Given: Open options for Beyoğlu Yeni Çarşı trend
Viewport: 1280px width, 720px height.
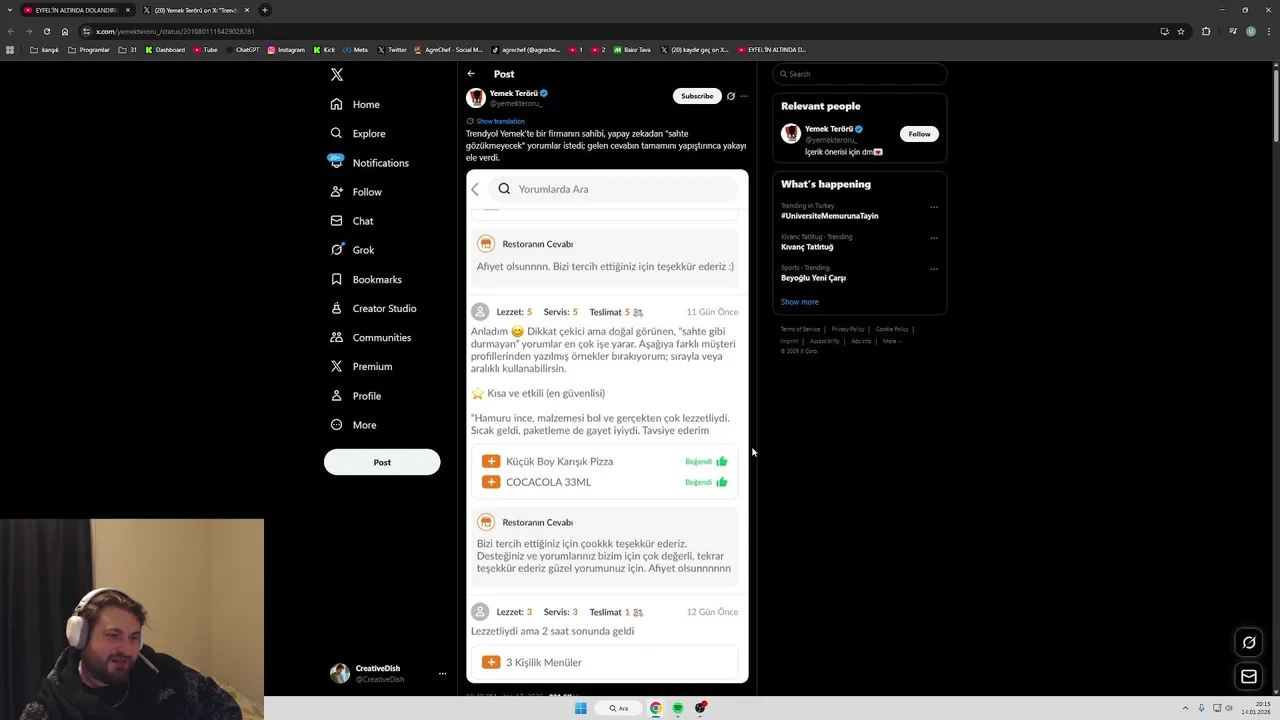Looking at the screenshot, I should click(934, 269).
